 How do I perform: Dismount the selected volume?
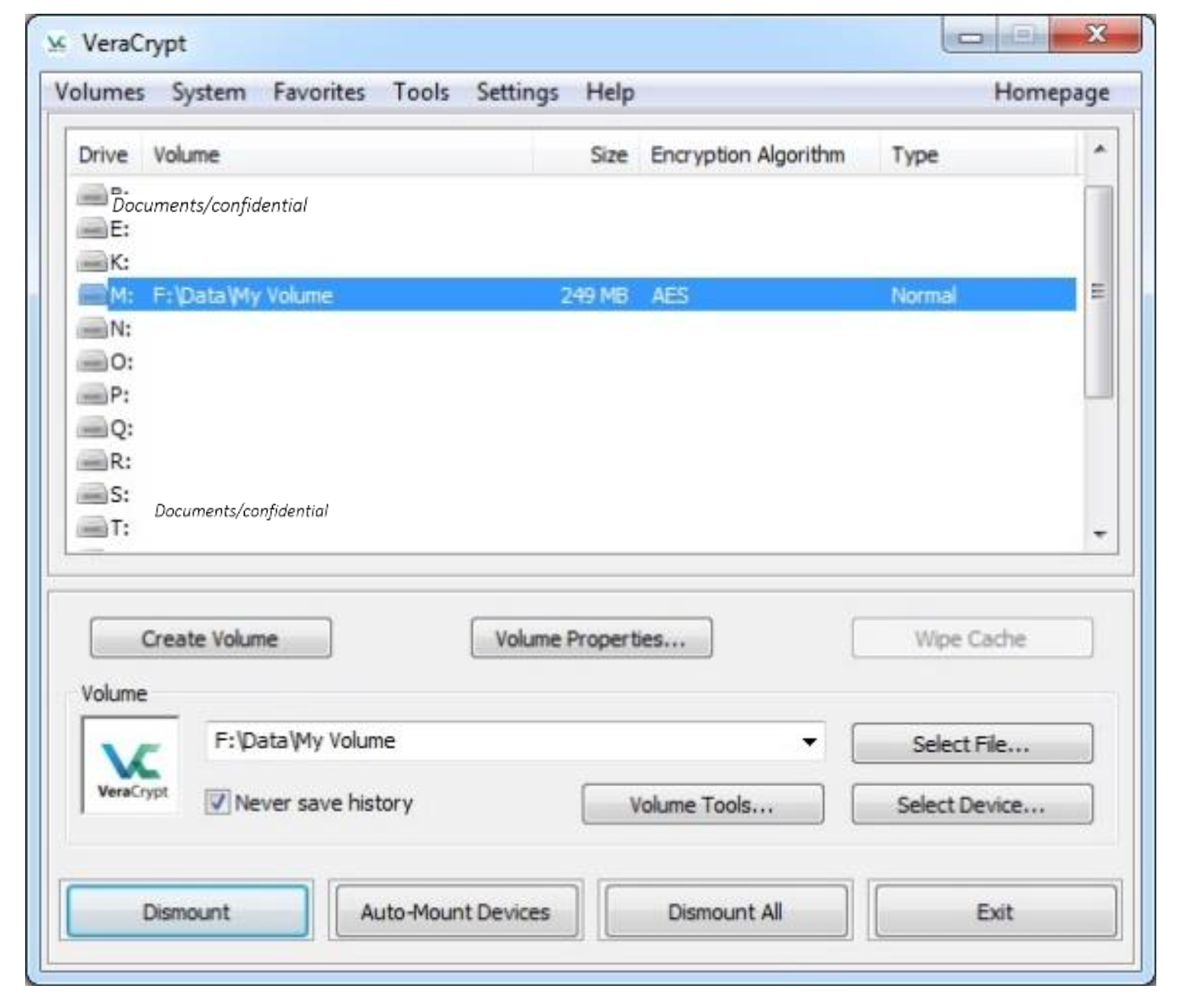187,911
